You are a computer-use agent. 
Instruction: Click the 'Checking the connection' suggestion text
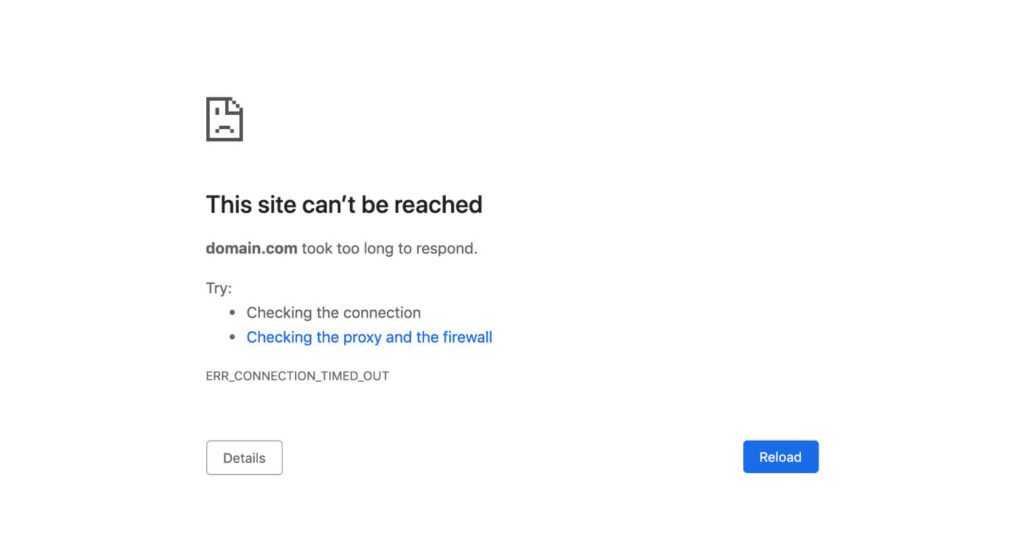coord(333,312)
